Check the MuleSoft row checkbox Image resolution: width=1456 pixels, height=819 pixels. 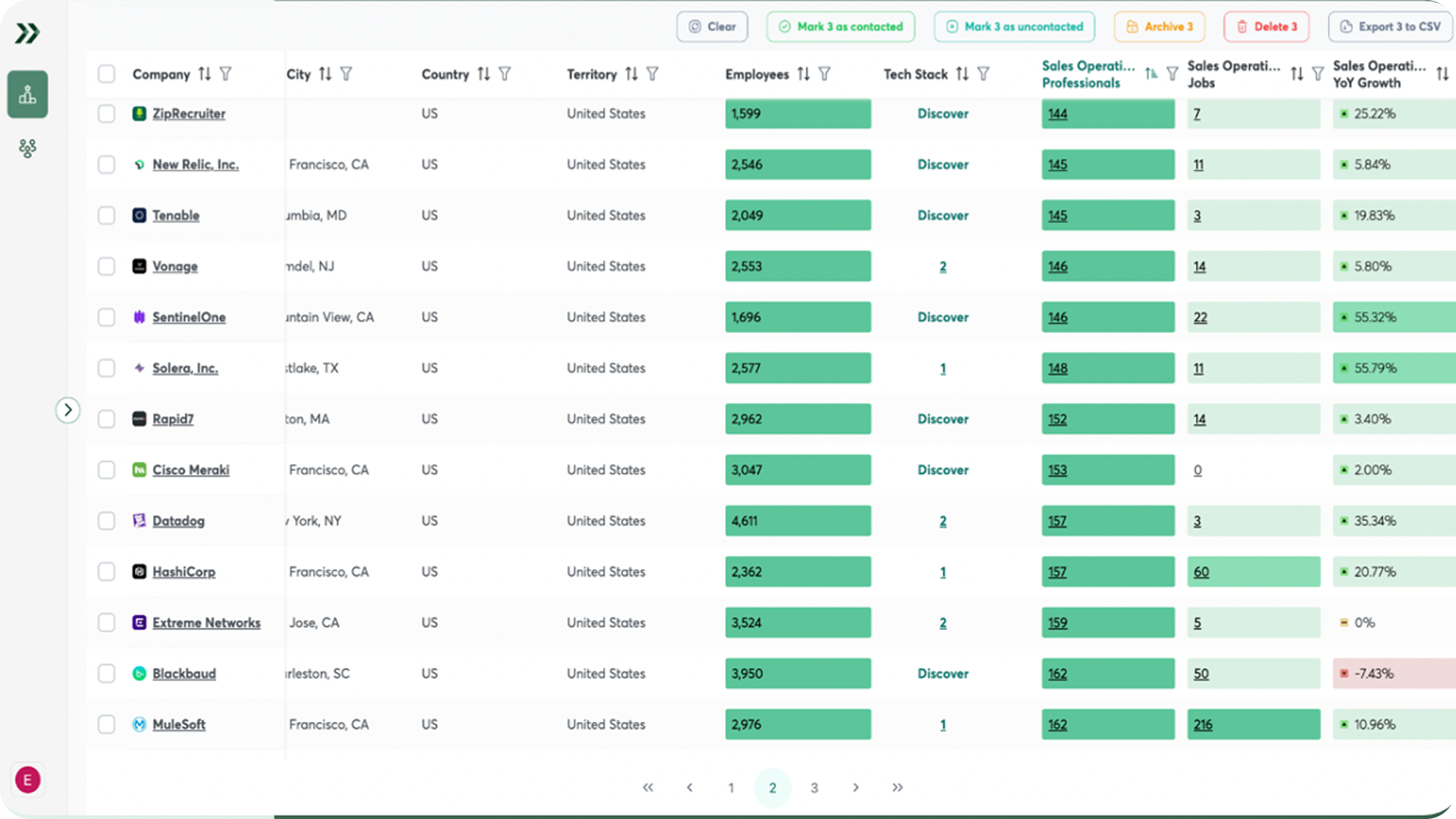pos(106,724)
